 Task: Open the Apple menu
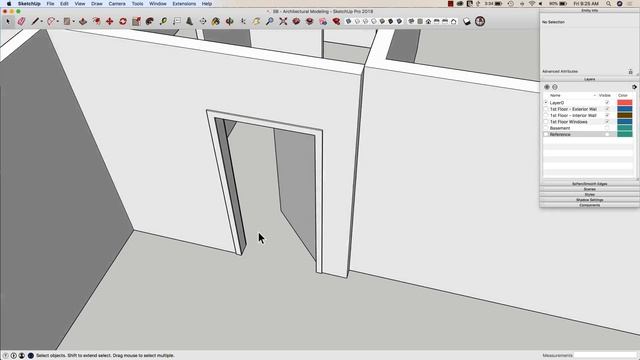(x=9, y=4)
